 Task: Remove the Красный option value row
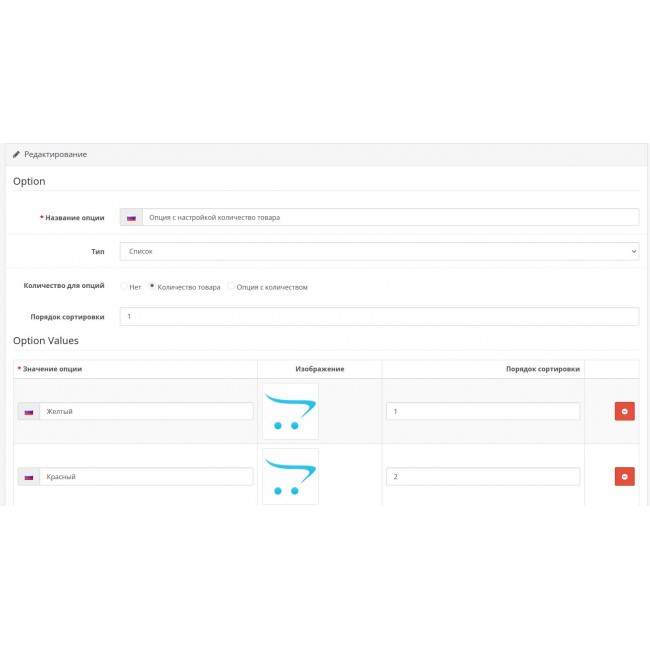coord(624,477)
